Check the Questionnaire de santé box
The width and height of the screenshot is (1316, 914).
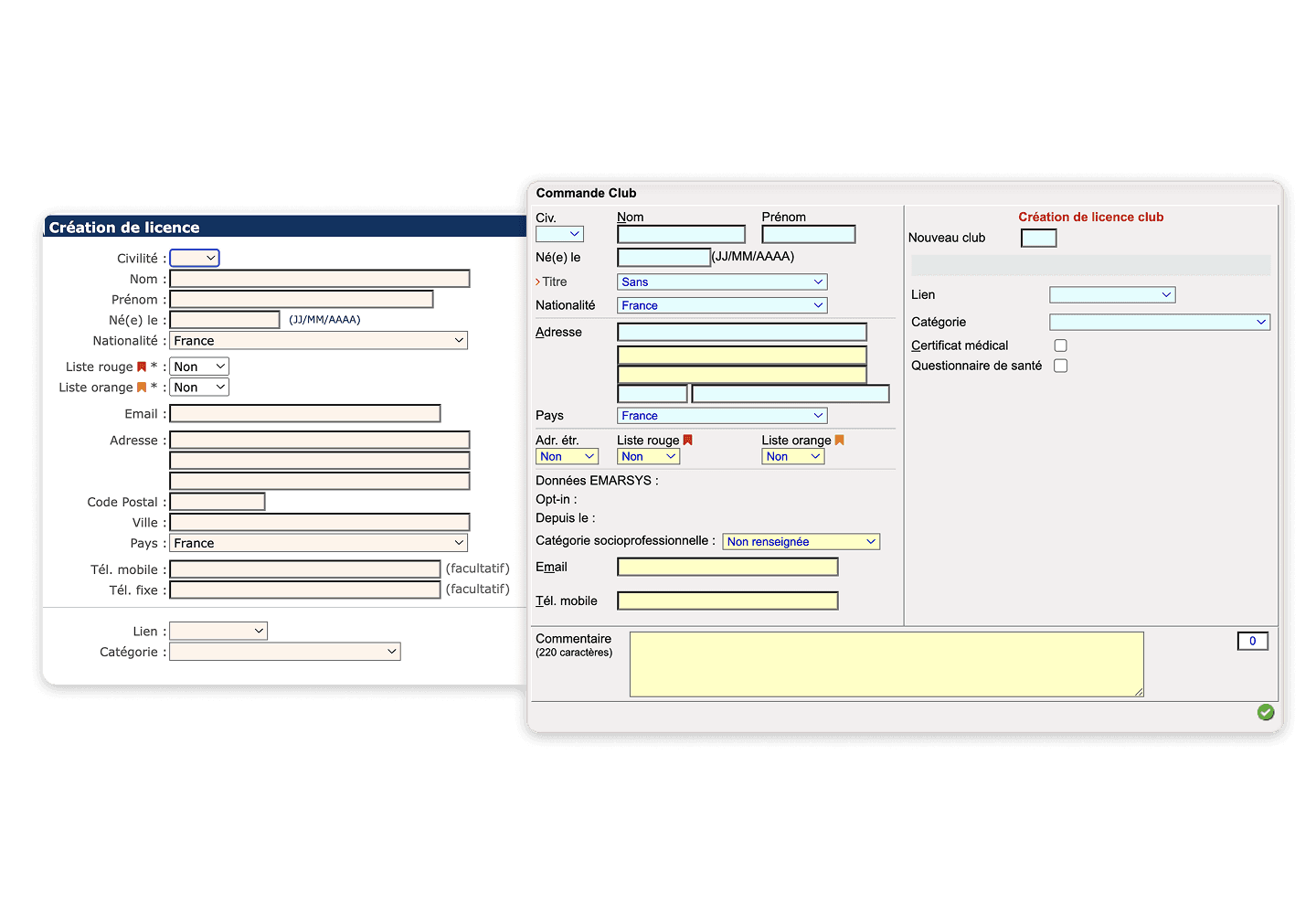coord(1060,365)
